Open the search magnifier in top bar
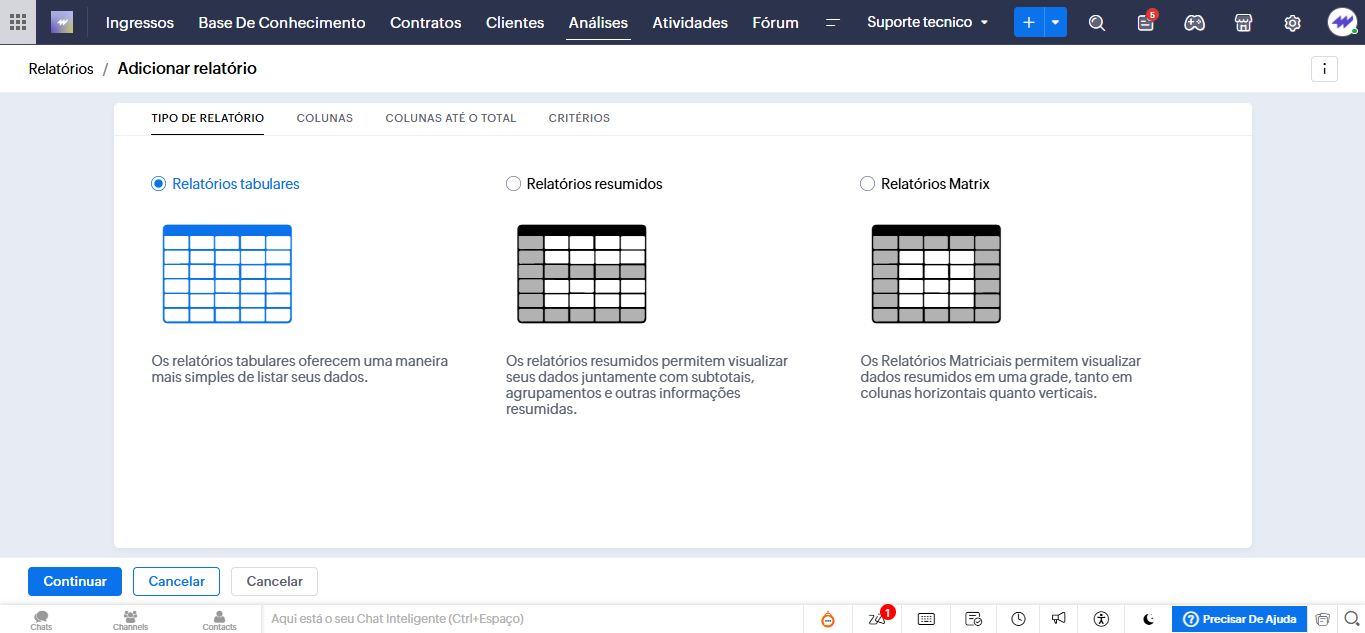 [1097, 23]
